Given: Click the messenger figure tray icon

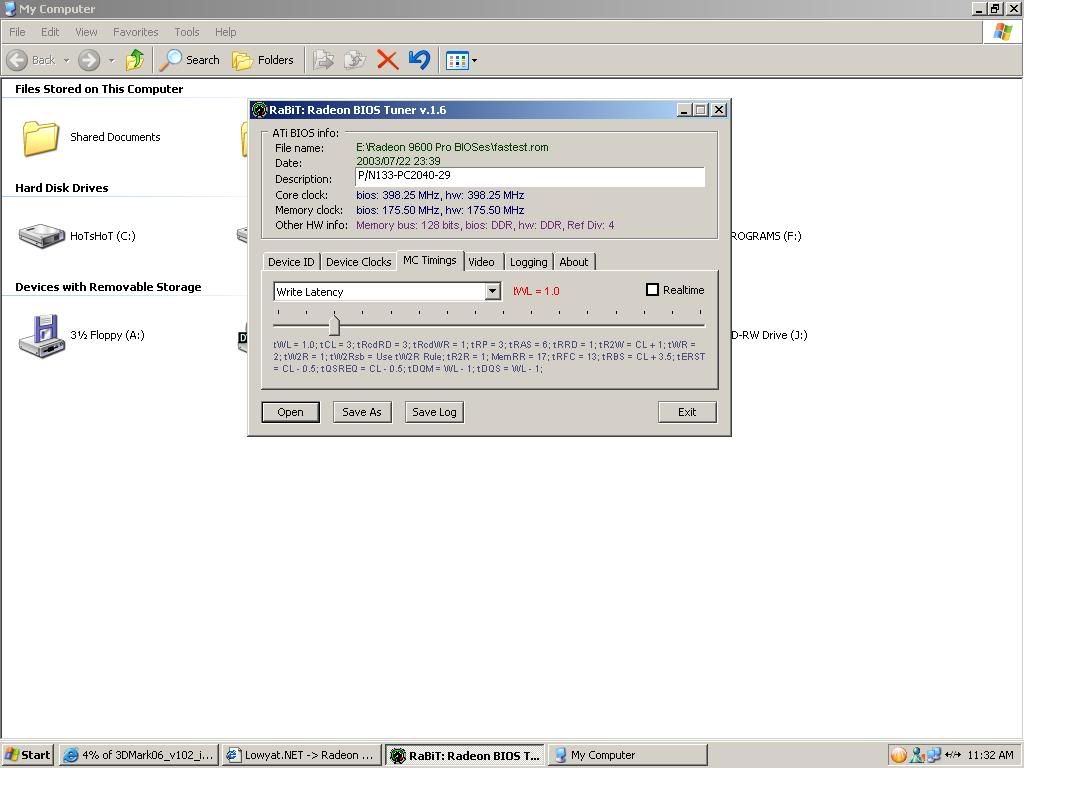Looking at the screenshot, I should (x=917, y=755).
